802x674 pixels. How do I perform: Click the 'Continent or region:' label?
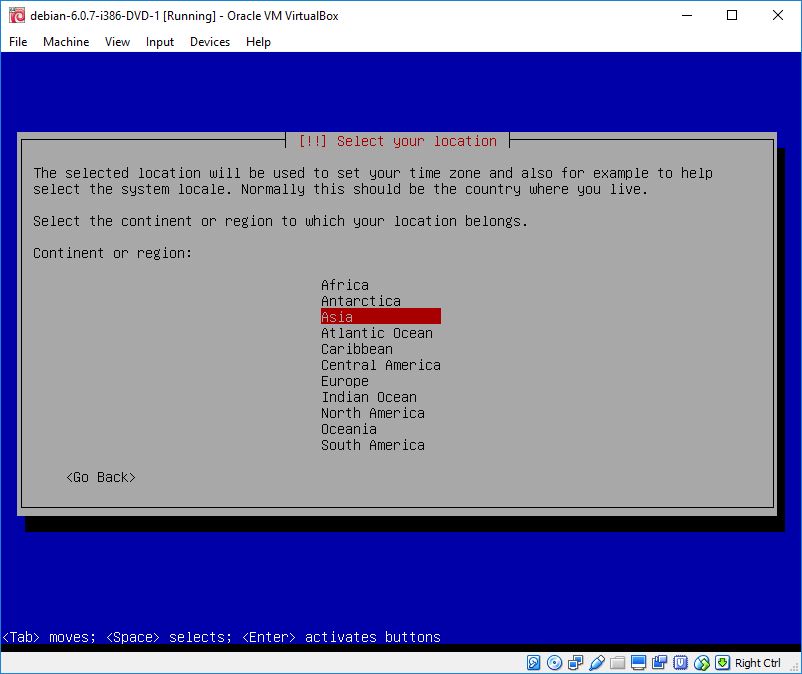(x=113, y=253)
